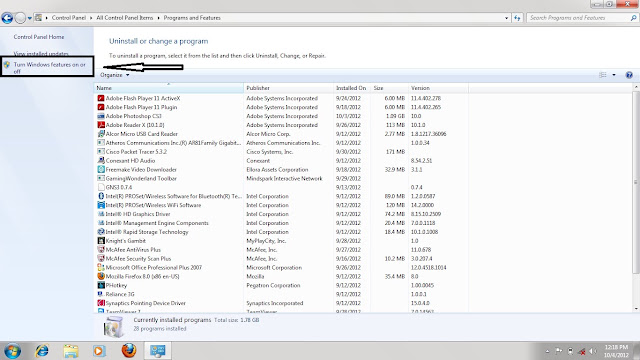Select Knight's Gambit icon
640x360 pixels.
pos(101,241)
